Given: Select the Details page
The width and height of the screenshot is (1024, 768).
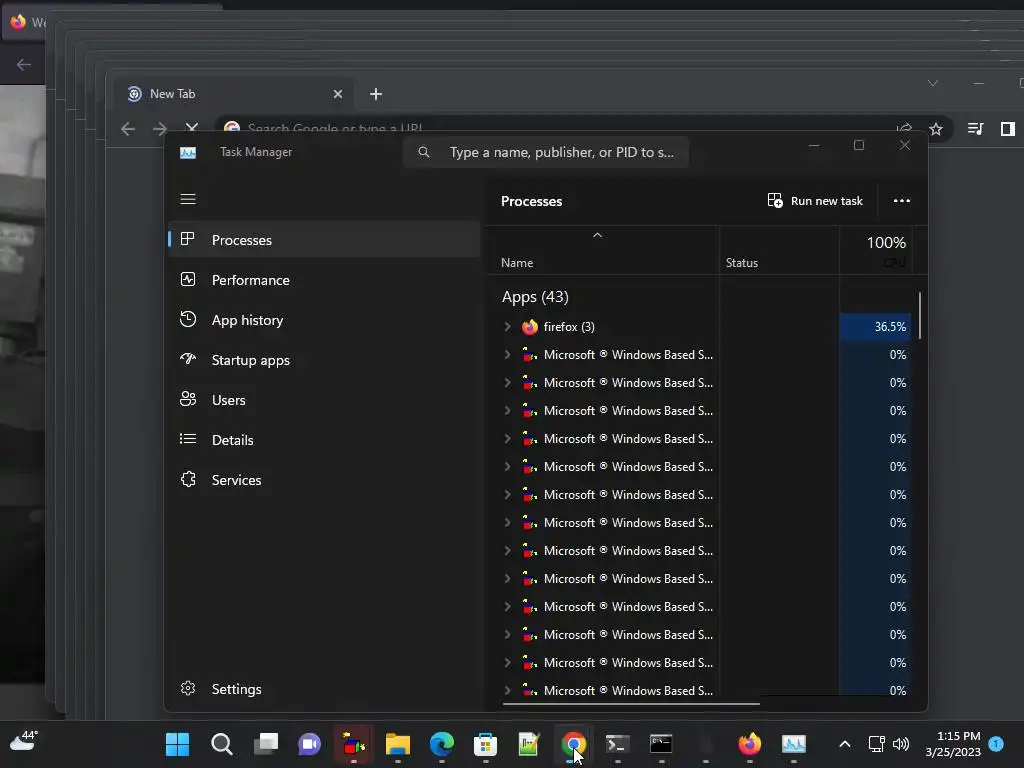Looking at the screenshot, I should click(x=324, y=440).
